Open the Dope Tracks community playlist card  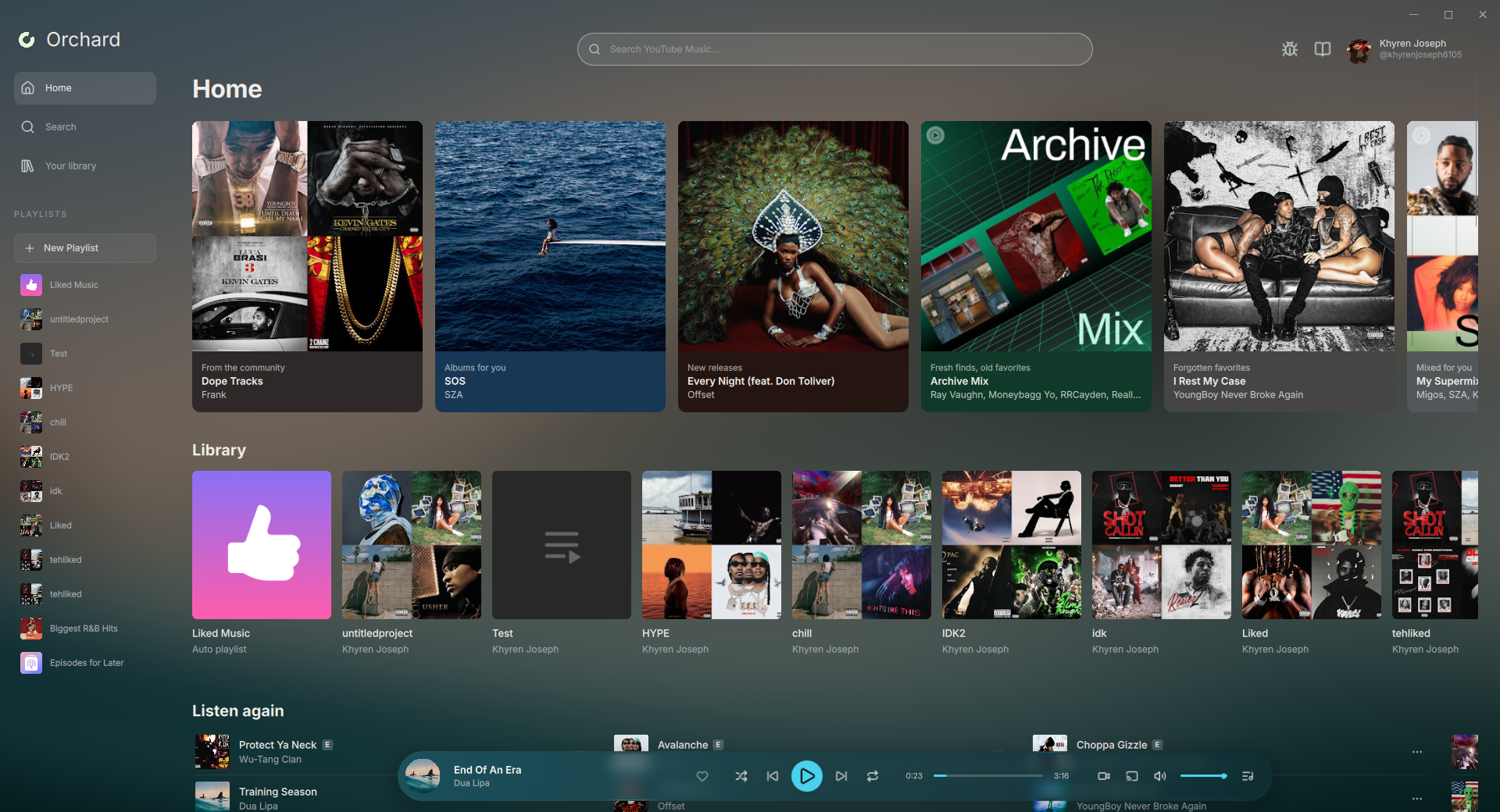coord(307,266)
